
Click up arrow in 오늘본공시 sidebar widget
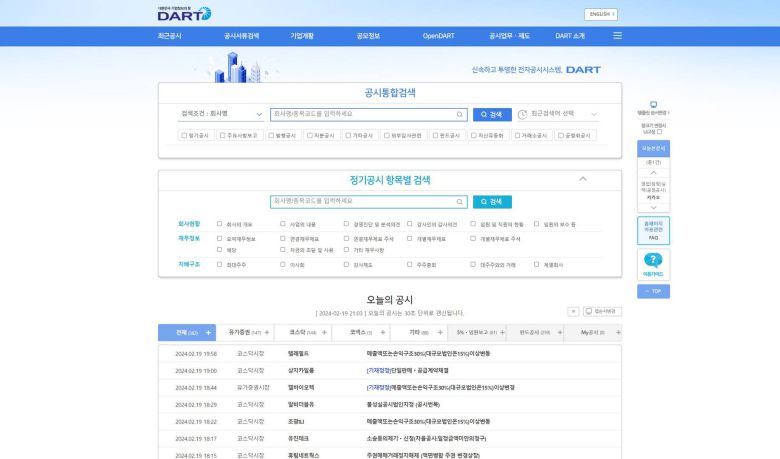654,173
